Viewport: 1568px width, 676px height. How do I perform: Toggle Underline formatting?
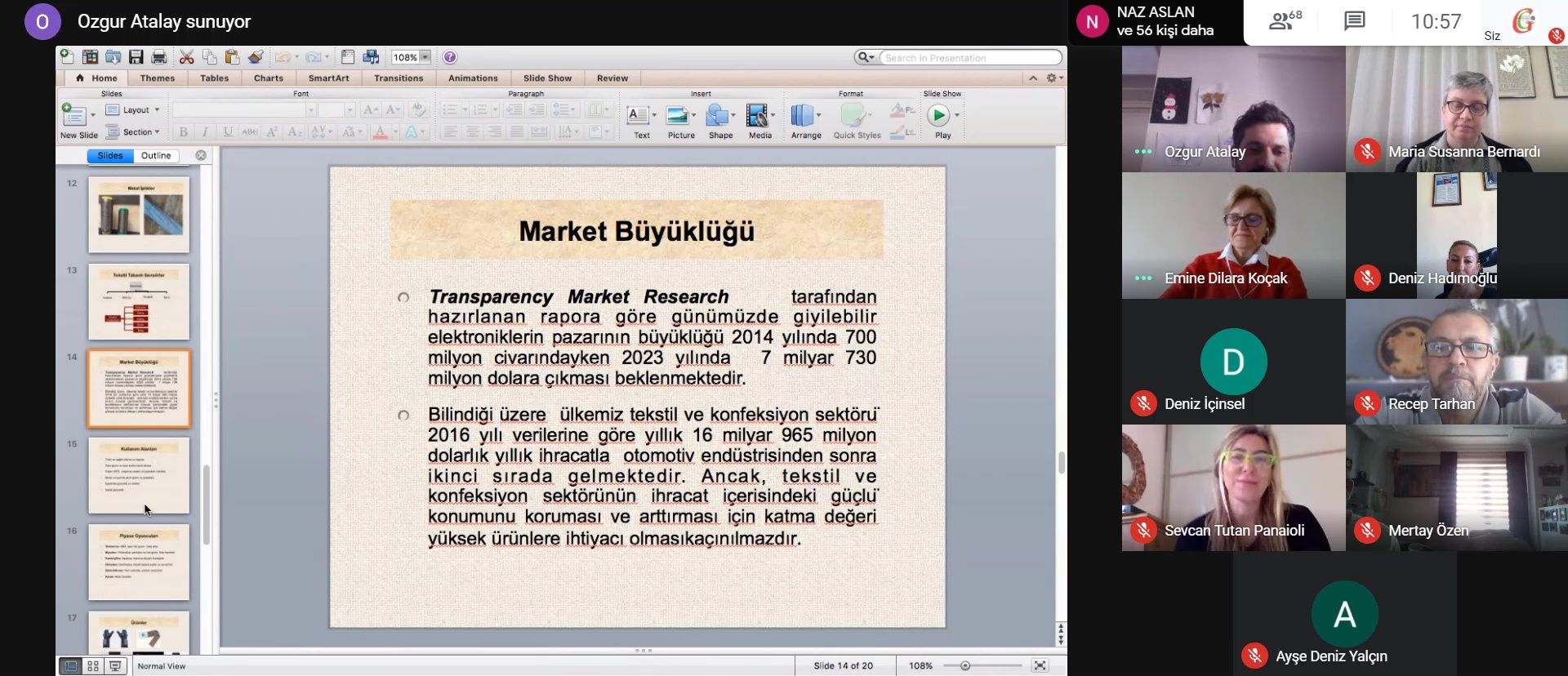pyautogui.click(x=228, y=131)
